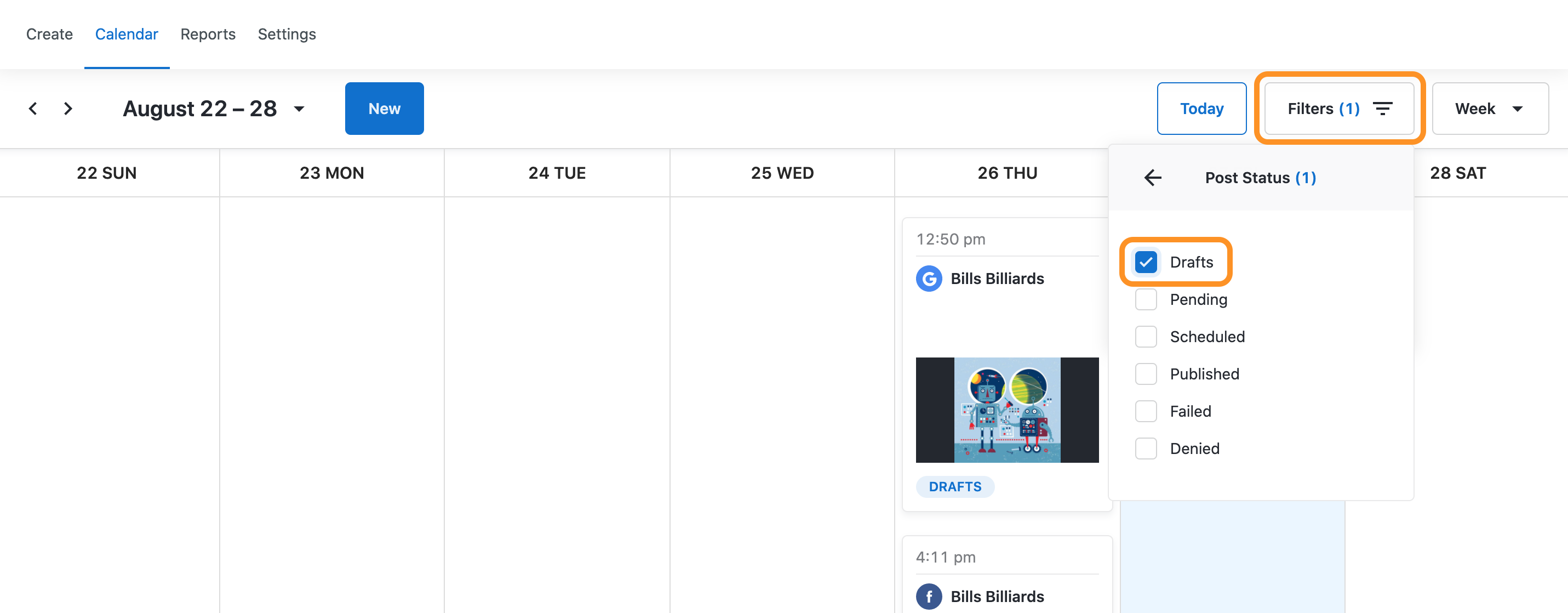Go to previous week arrow
Viewport: 1568px width, 613px height.
pos(33,109)
